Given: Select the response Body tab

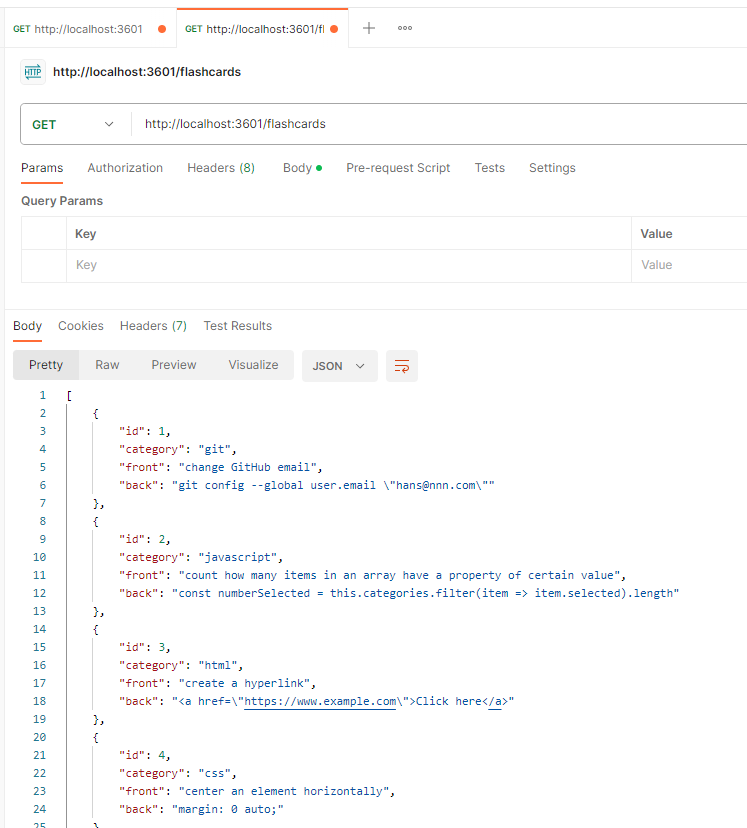Looking at the screenshot, I should click(x=27, y=326).
